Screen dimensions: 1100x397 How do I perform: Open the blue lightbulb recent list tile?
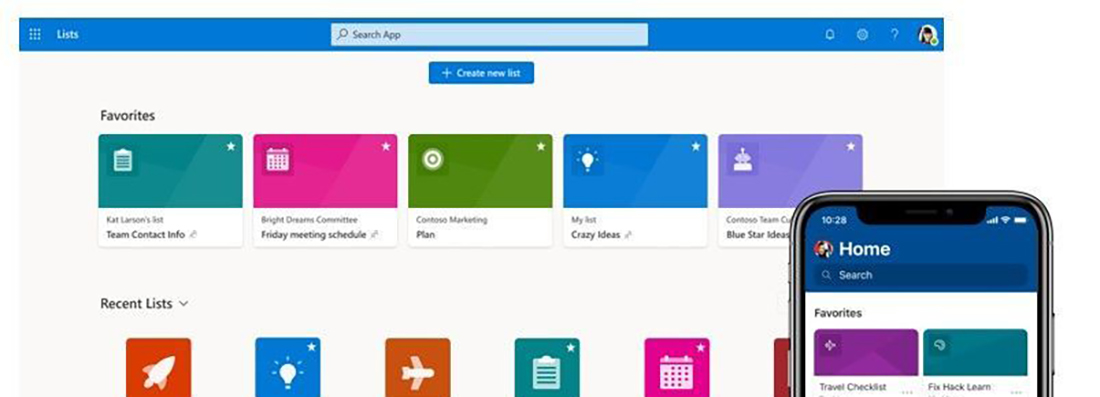(288, 368)
